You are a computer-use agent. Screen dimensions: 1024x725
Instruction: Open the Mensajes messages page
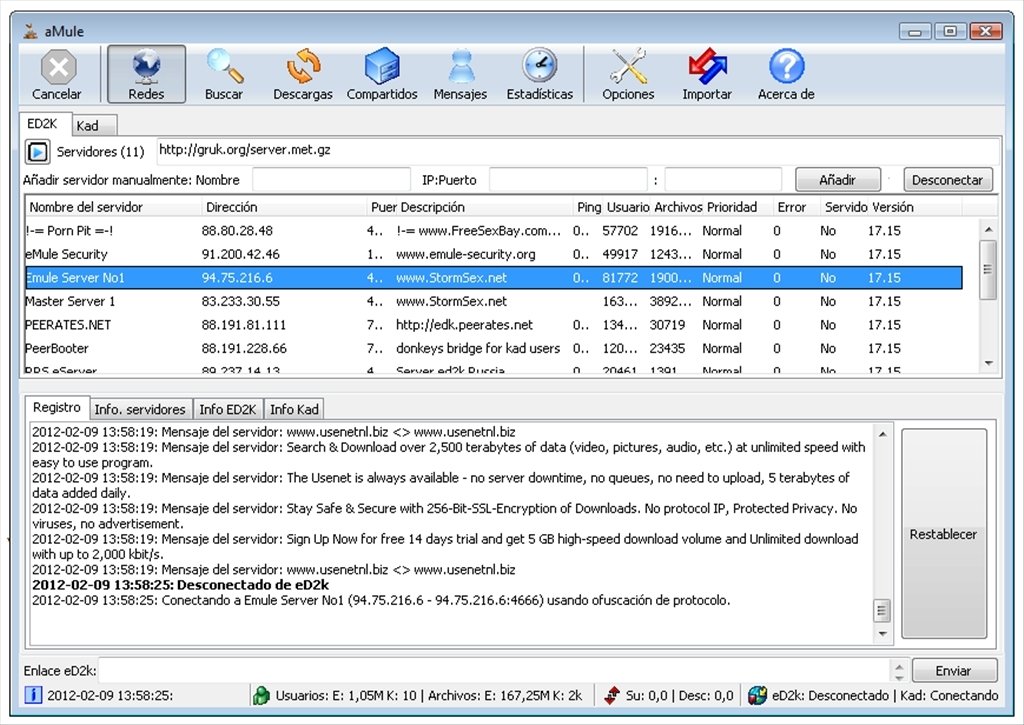point(460,74)
